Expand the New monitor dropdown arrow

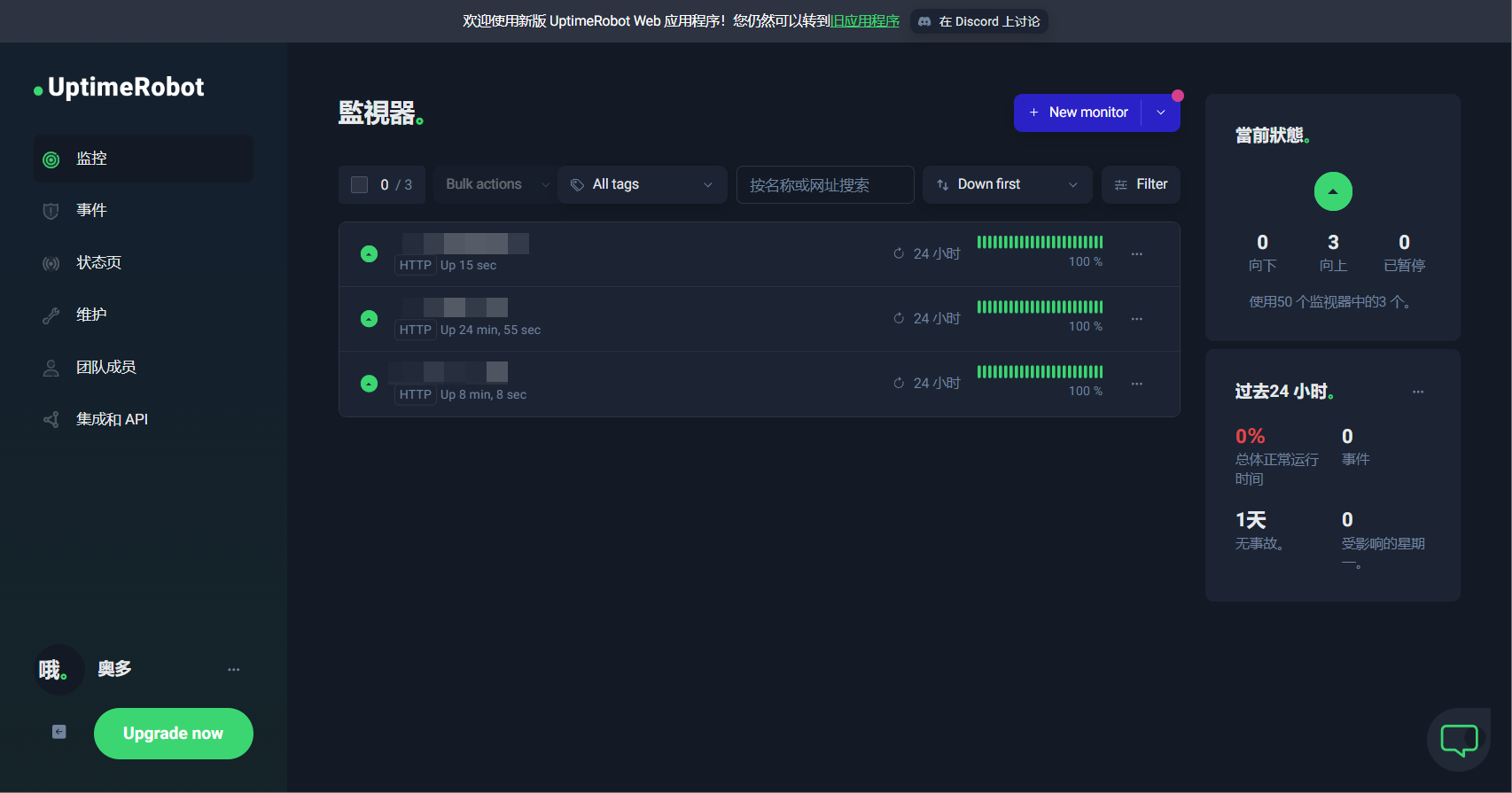pos(1161,113)
